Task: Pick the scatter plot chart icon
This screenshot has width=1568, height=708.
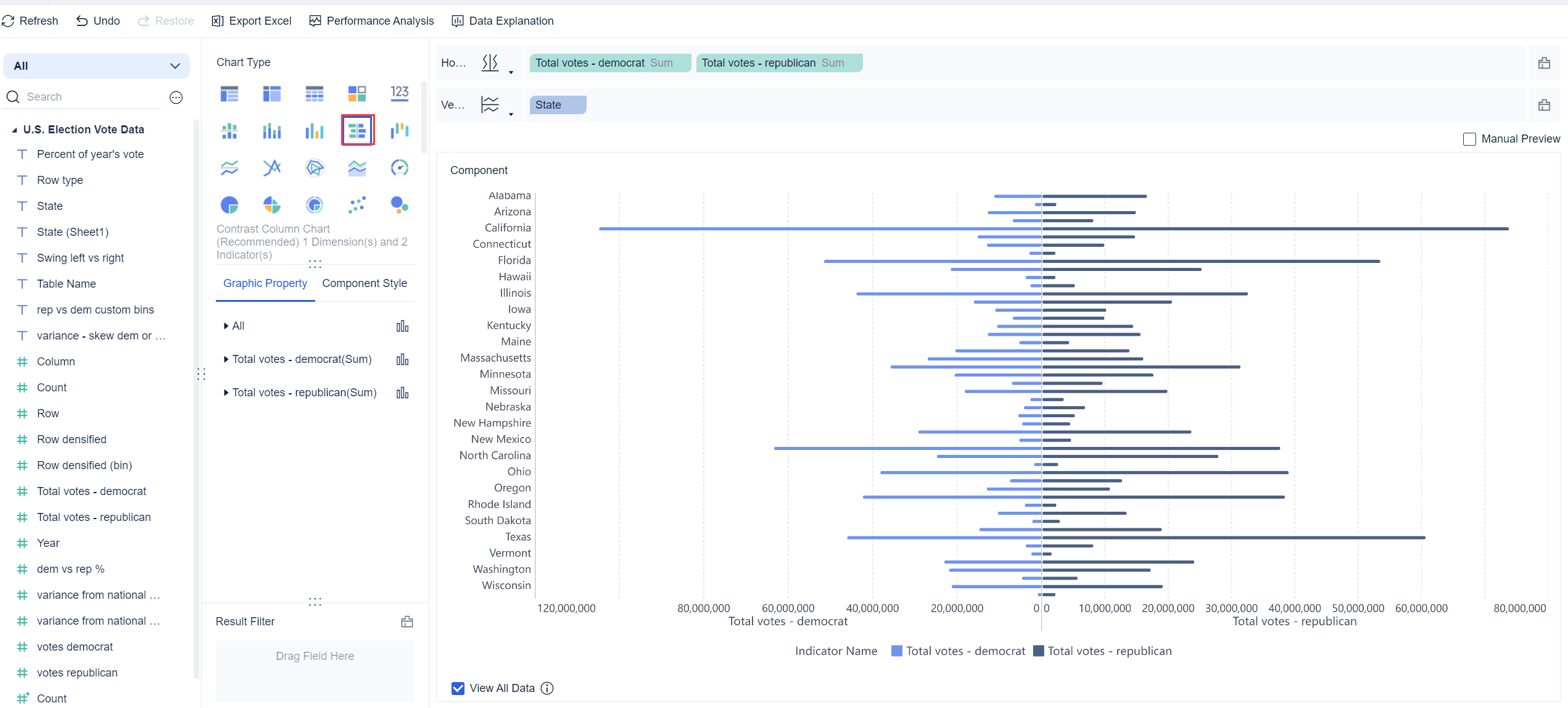Action: [357, 205]
